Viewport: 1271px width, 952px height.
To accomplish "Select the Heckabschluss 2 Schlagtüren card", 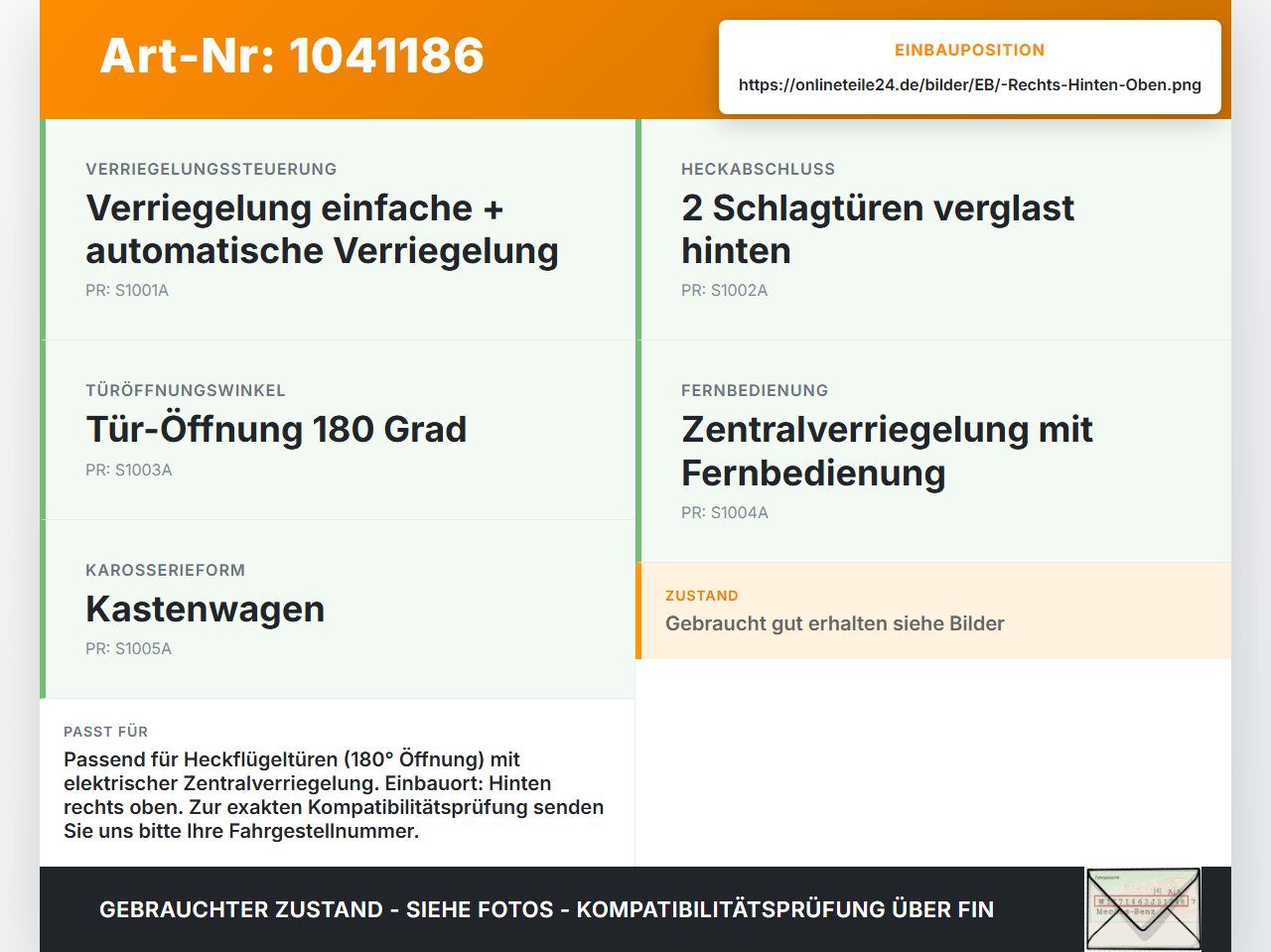I will pos(933,229).
